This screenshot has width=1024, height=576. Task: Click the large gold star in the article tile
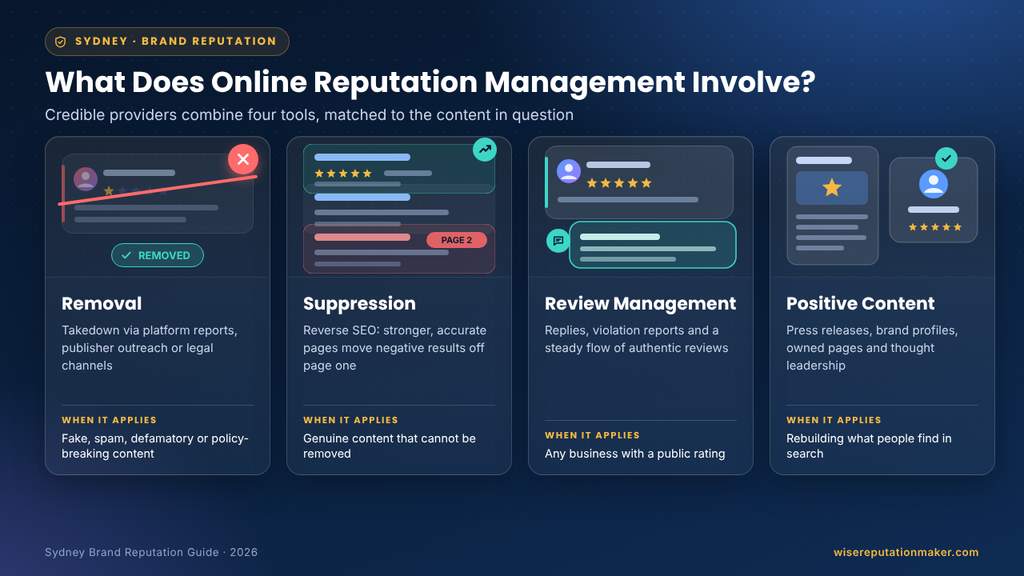[831, 188]
